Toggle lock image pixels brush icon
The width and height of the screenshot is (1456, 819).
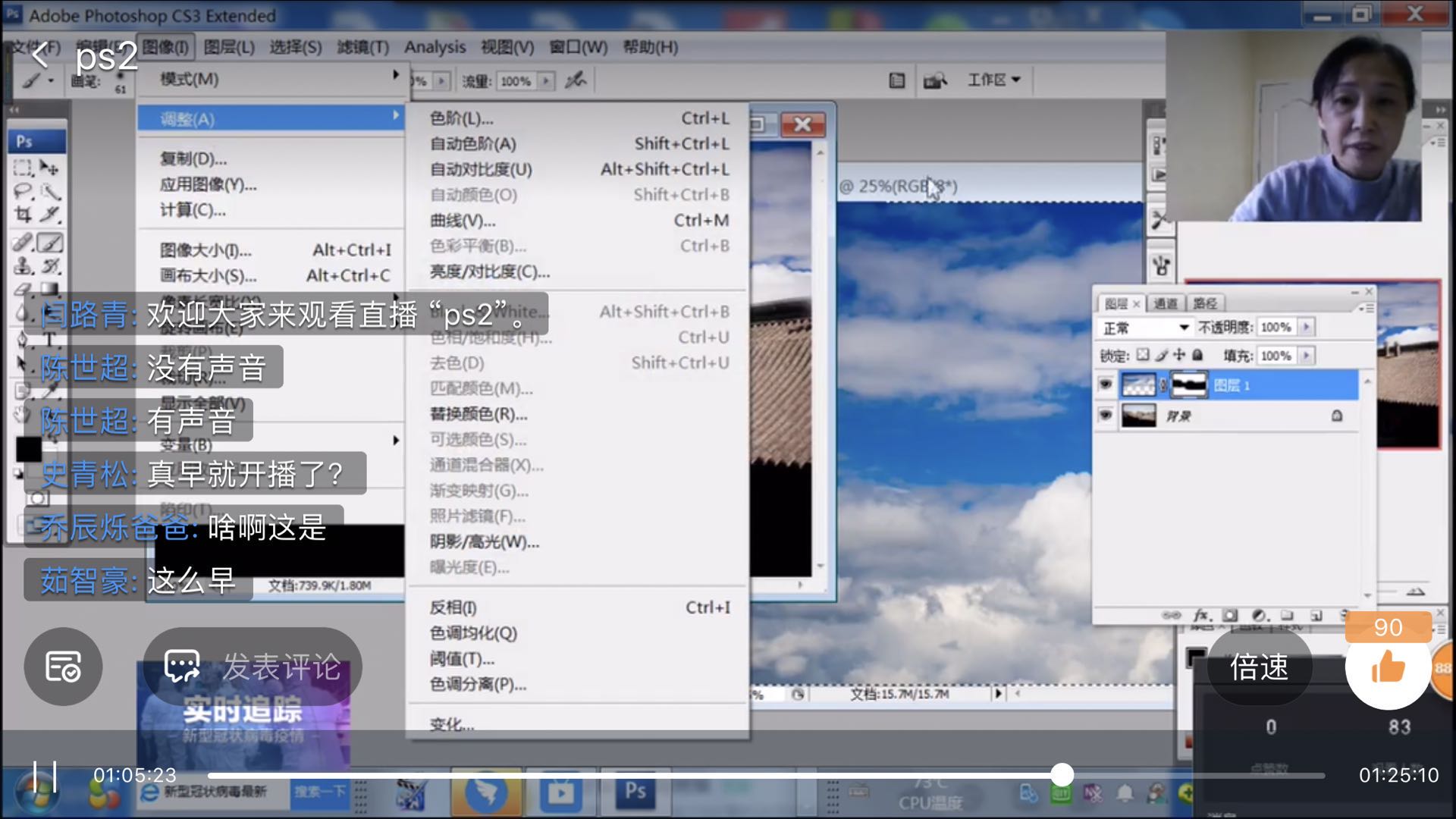pyautogui.click(x=1161, y=355)
